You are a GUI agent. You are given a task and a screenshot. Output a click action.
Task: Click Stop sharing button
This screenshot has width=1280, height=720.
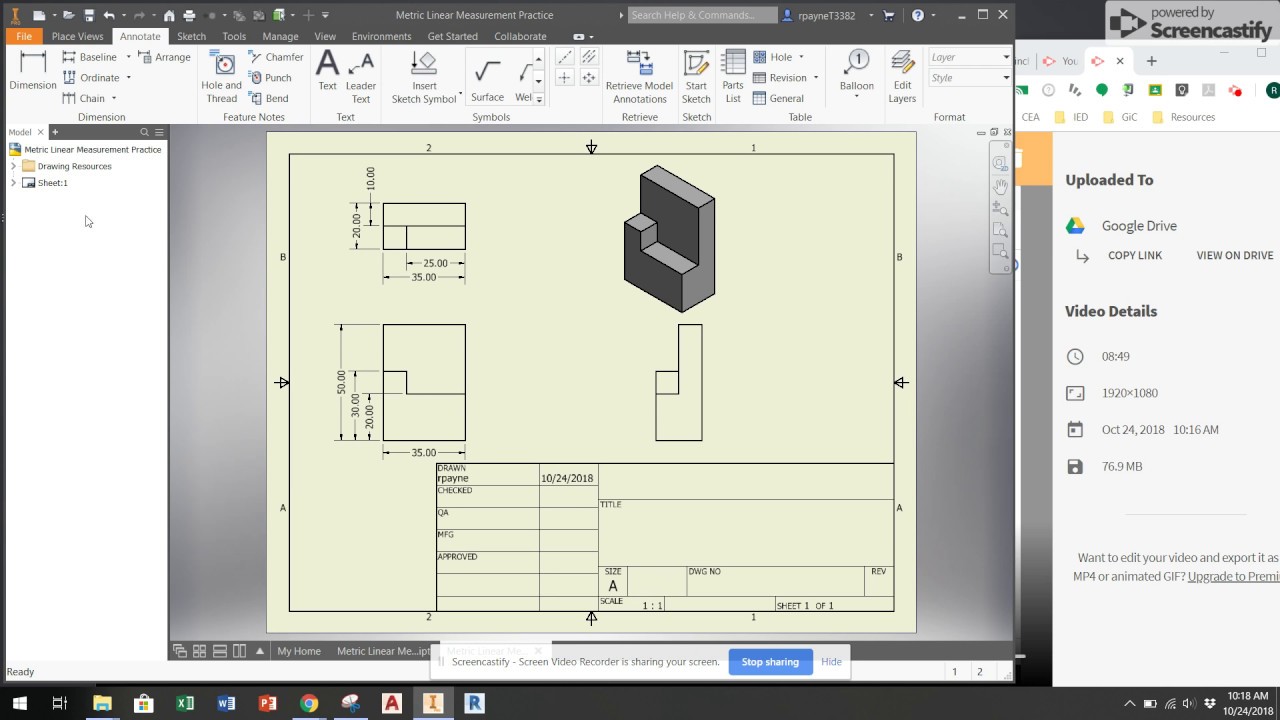coord(770,662)
